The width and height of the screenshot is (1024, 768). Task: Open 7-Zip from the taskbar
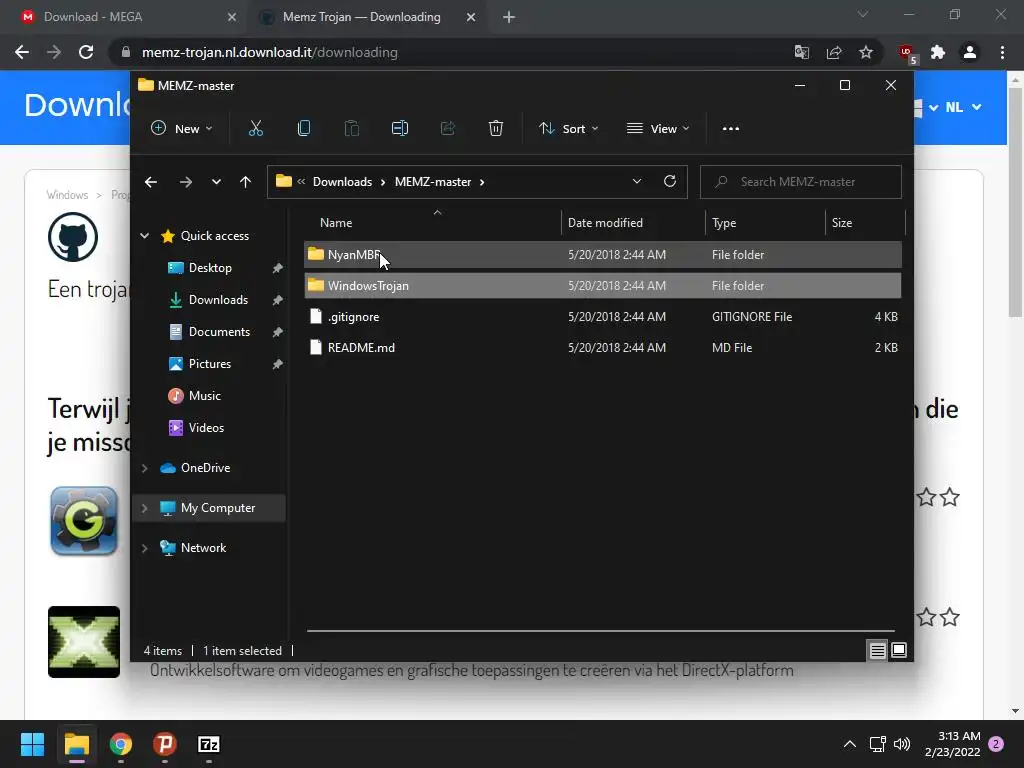coord(208,744)
